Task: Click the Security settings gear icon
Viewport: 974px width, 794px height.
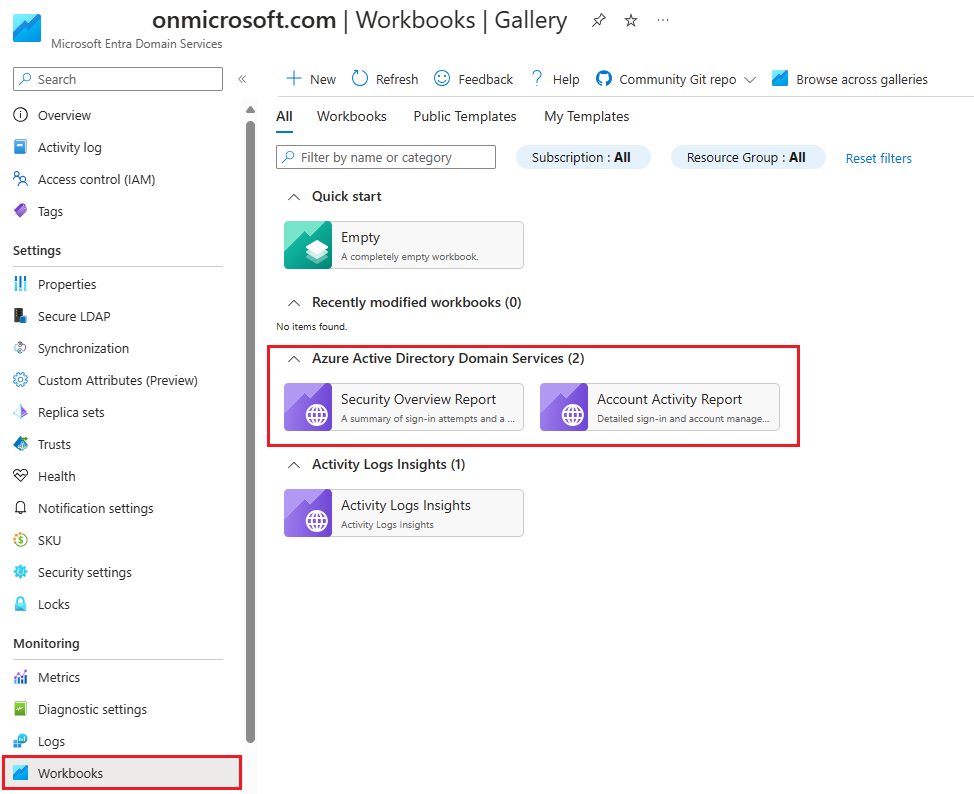Action: pyautogui.click(x=20, y=572)
